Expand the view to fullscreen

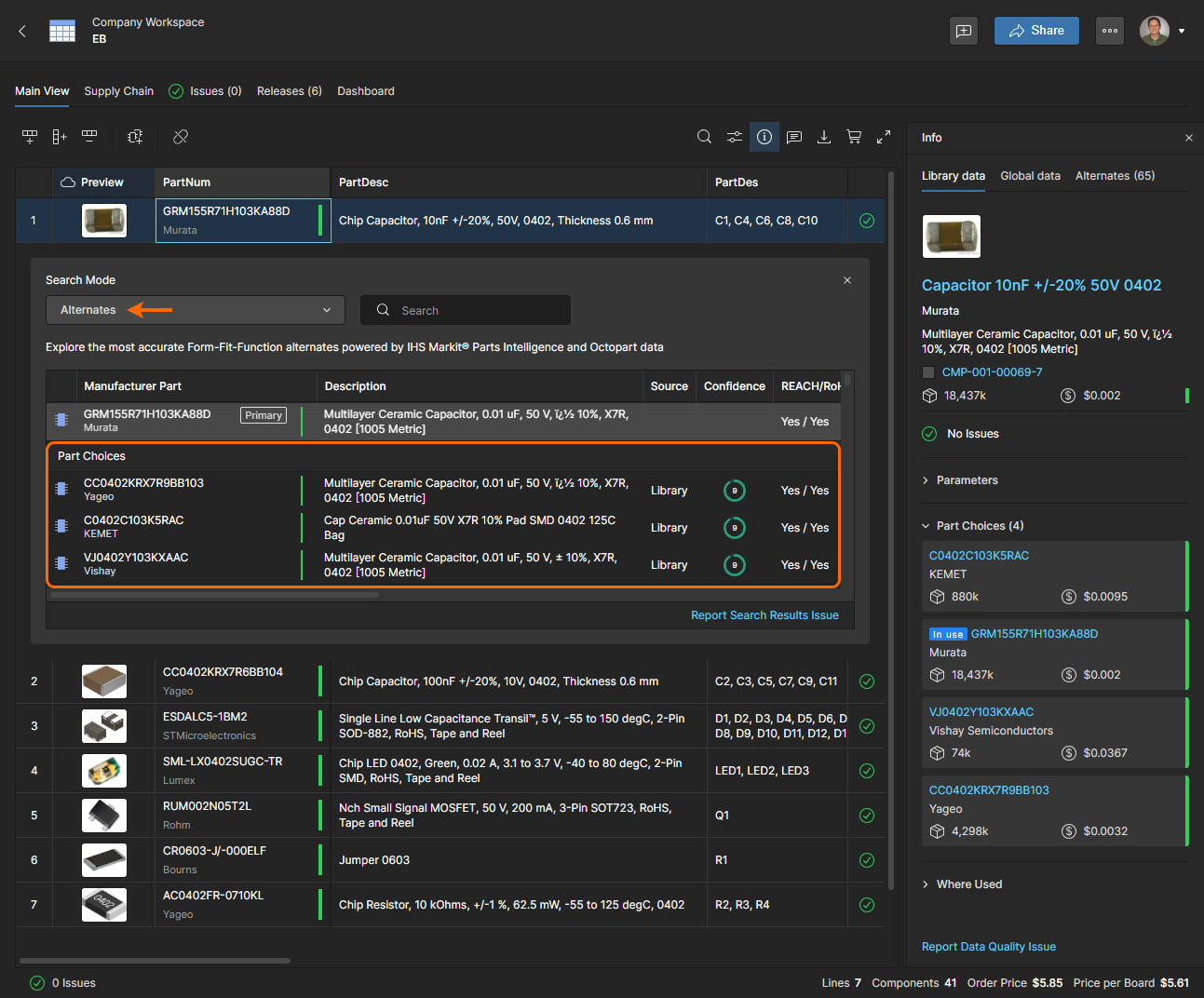(884, 137)
